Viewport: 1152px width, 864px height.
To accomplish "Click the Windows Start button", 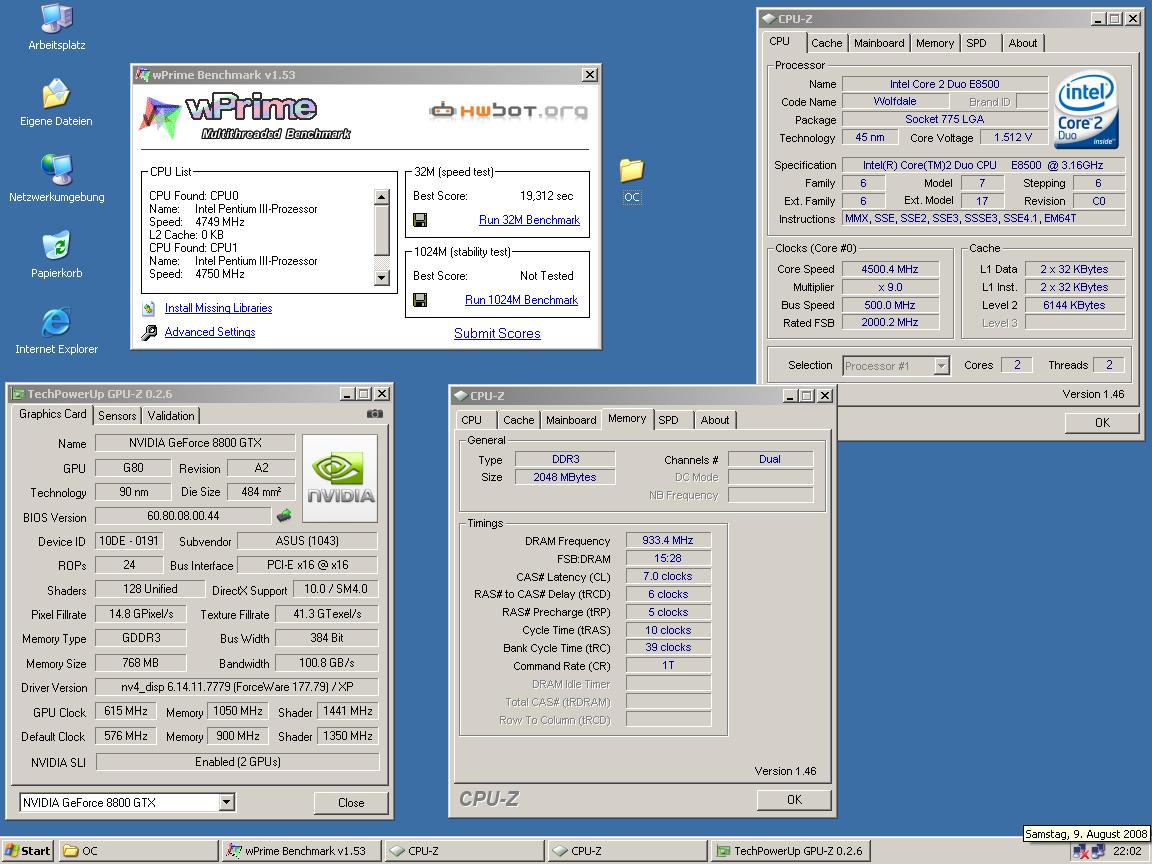I will (x=27, y=851).
